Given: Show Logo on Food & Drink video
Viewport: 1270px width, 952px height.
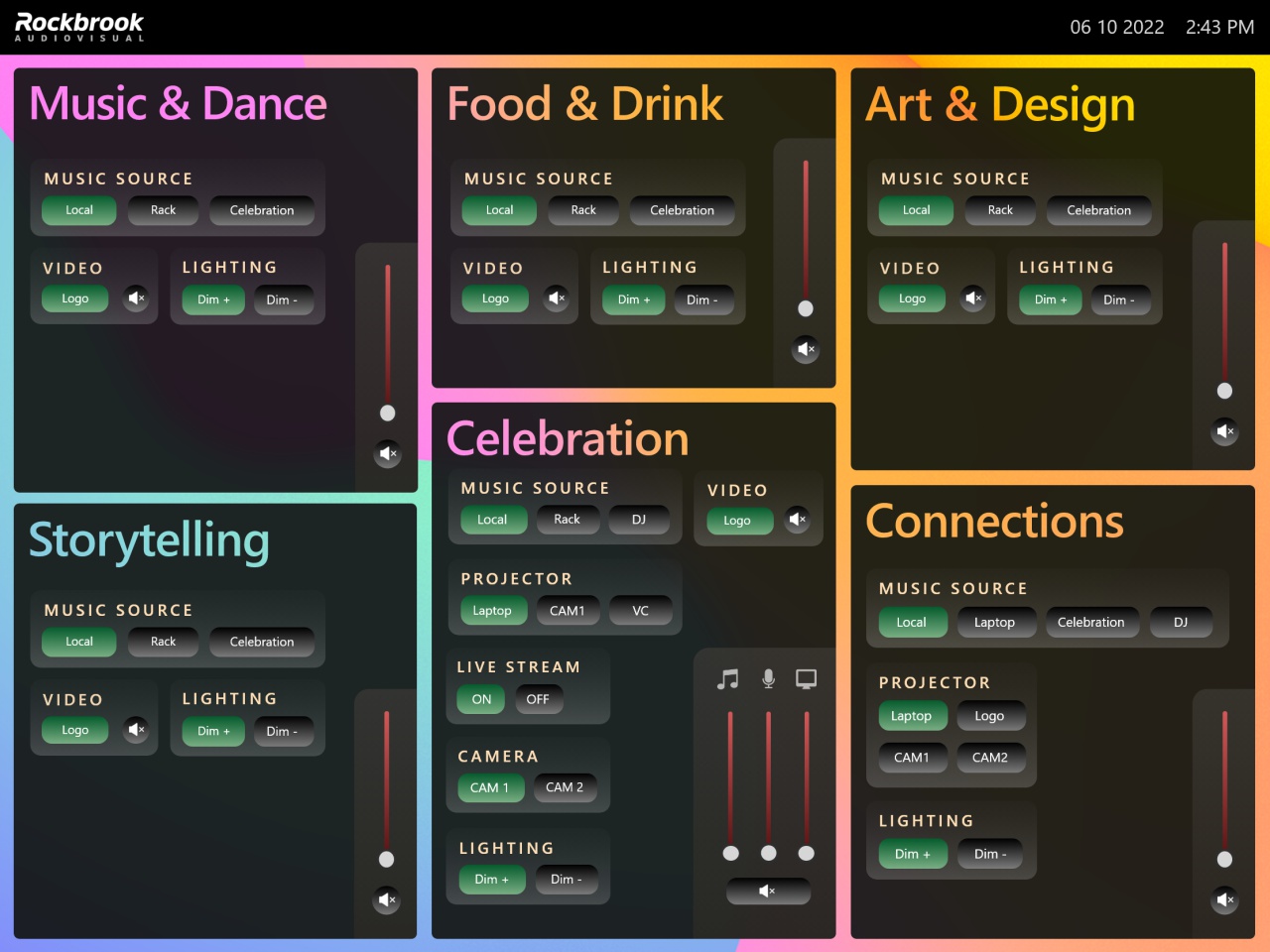Looking at the screenshot, I should point(495,298).
